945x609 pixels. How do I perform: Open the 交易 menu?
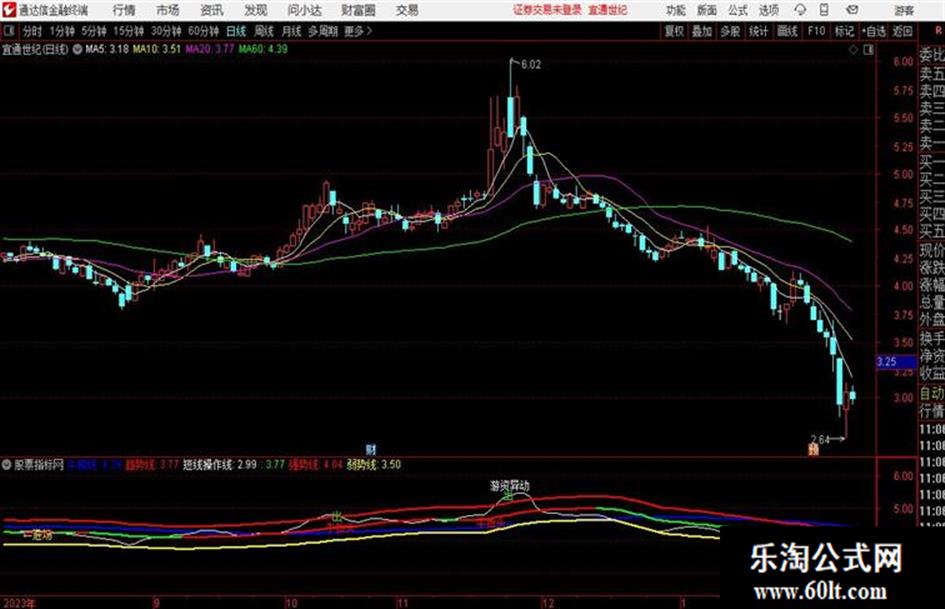(407, 10)
